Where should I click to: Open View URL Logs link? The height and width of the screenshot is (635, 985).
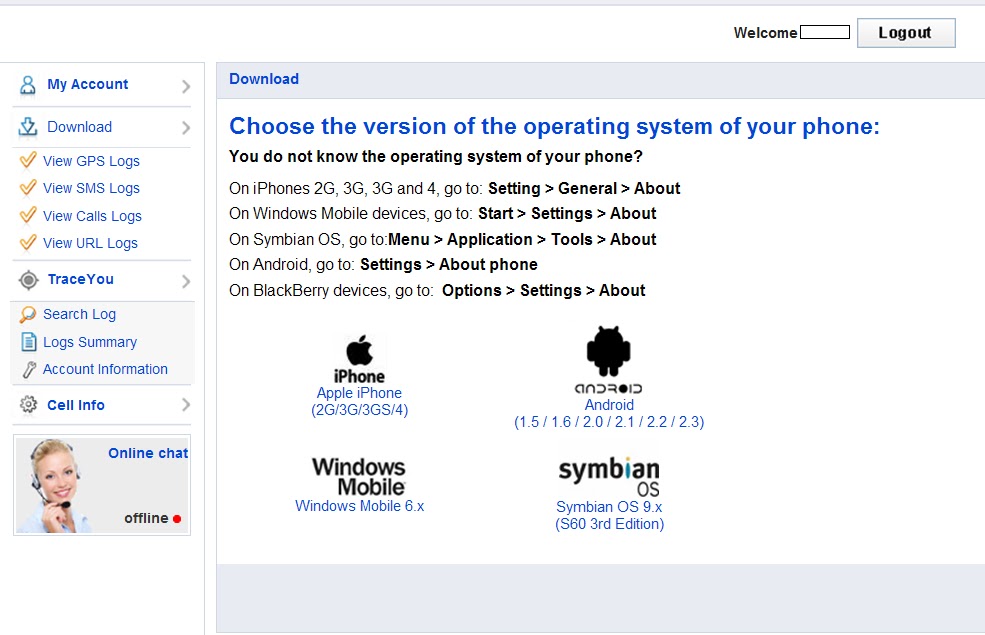tap(90, 243)
